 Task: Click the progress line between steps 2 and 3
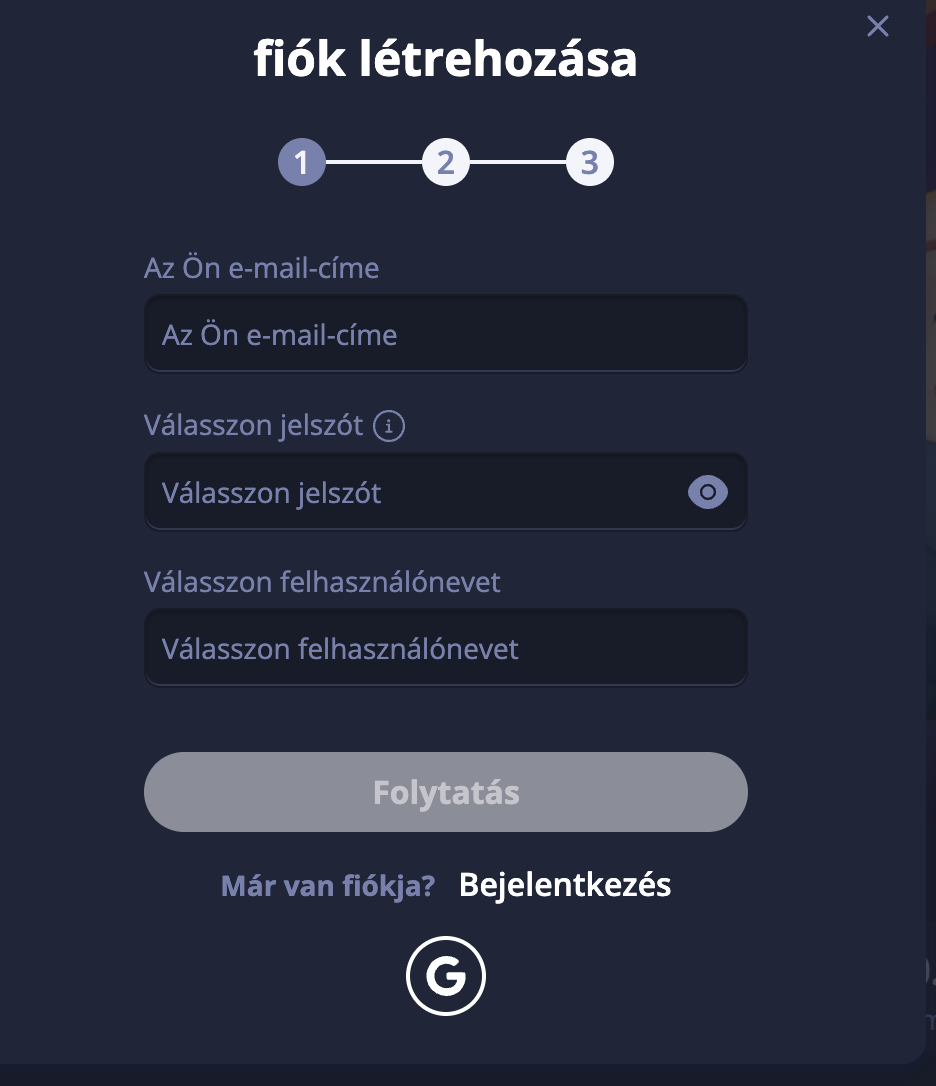coord(518,162)
